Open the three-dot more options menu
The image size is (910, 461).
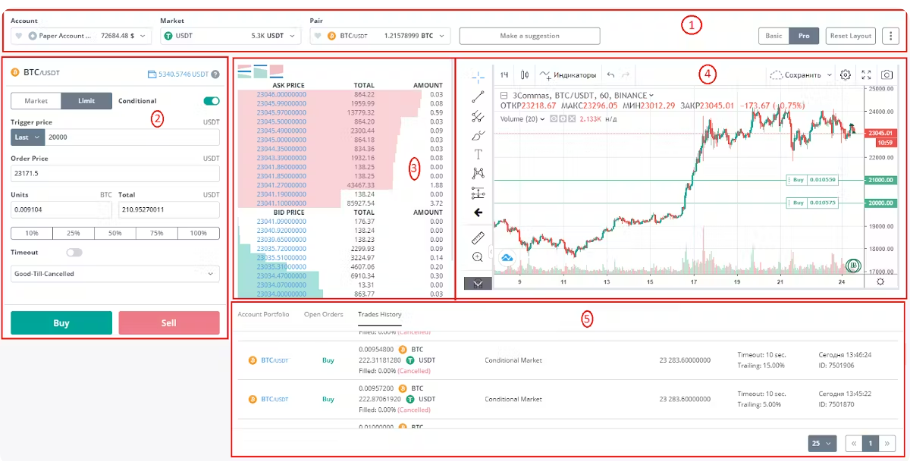pos(890,35)
